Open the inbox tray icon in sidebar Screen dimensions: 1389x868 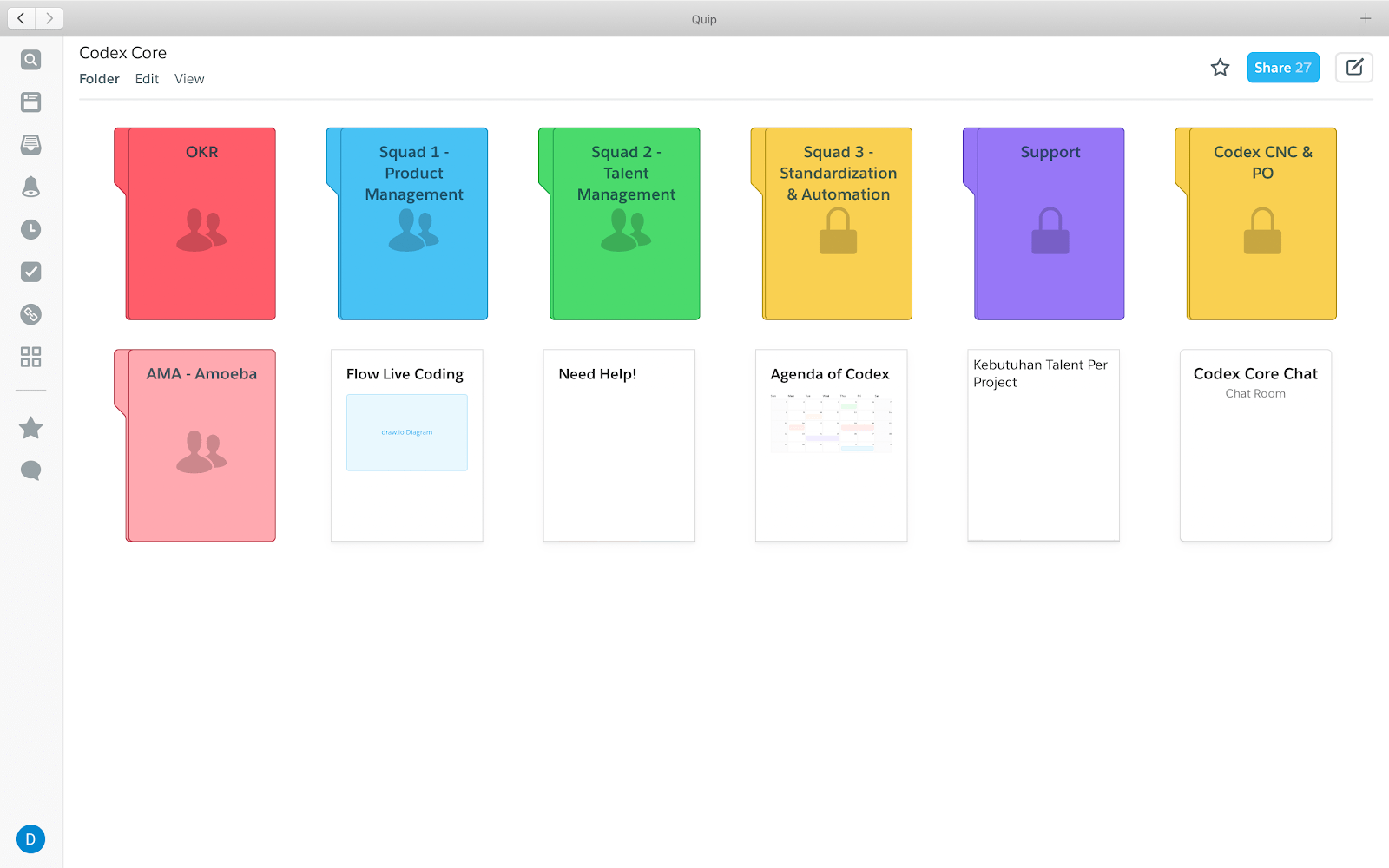[x=30, y=145]
